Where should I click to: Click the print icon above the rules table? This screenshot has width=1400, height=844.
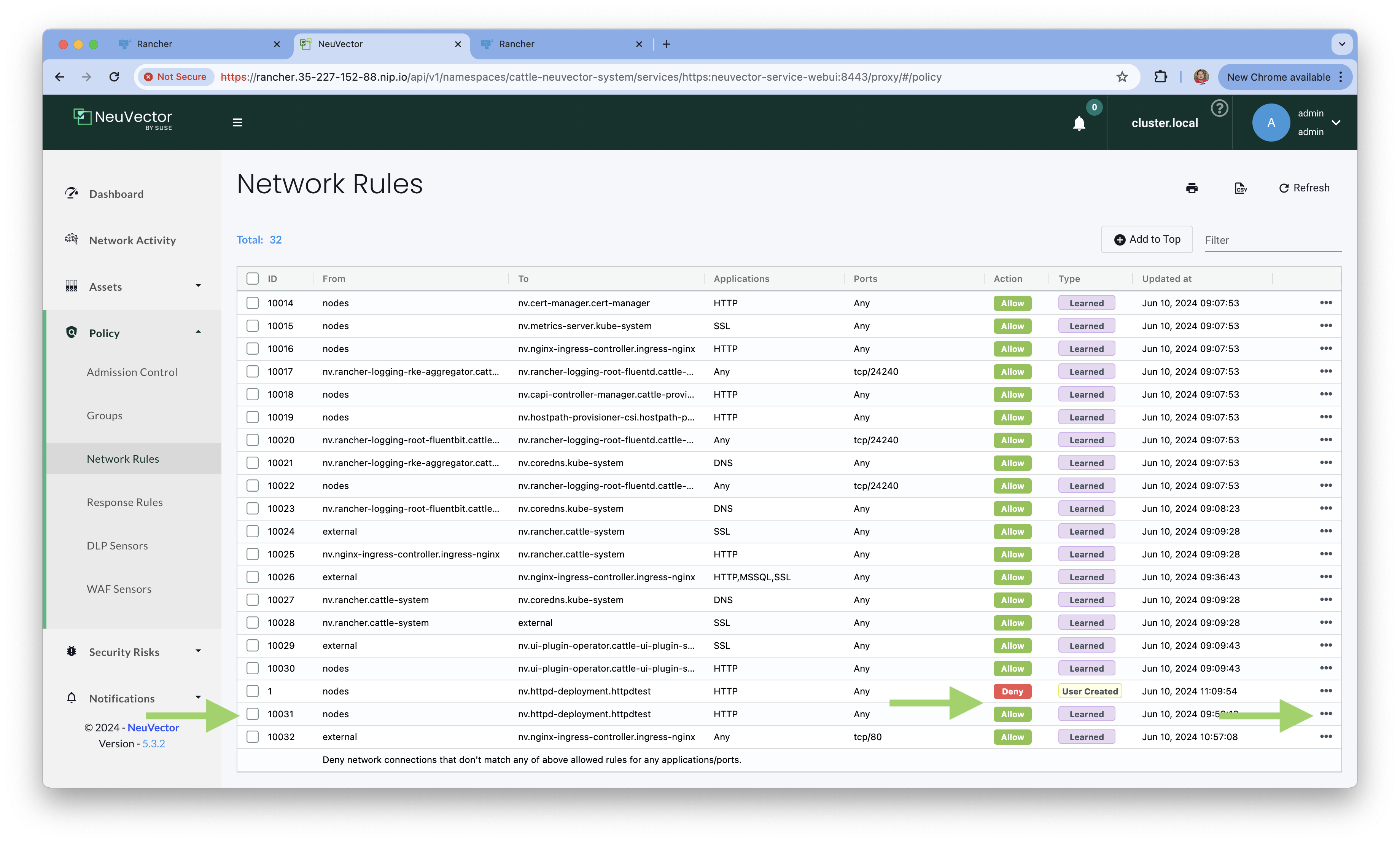click(1192, 188)
